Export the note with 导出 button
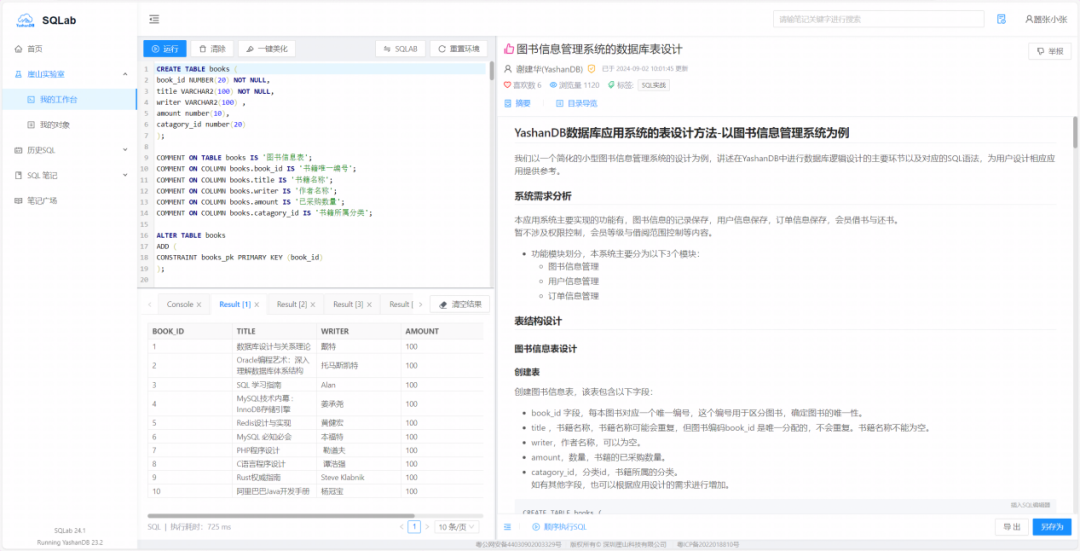 (1012, 527)
